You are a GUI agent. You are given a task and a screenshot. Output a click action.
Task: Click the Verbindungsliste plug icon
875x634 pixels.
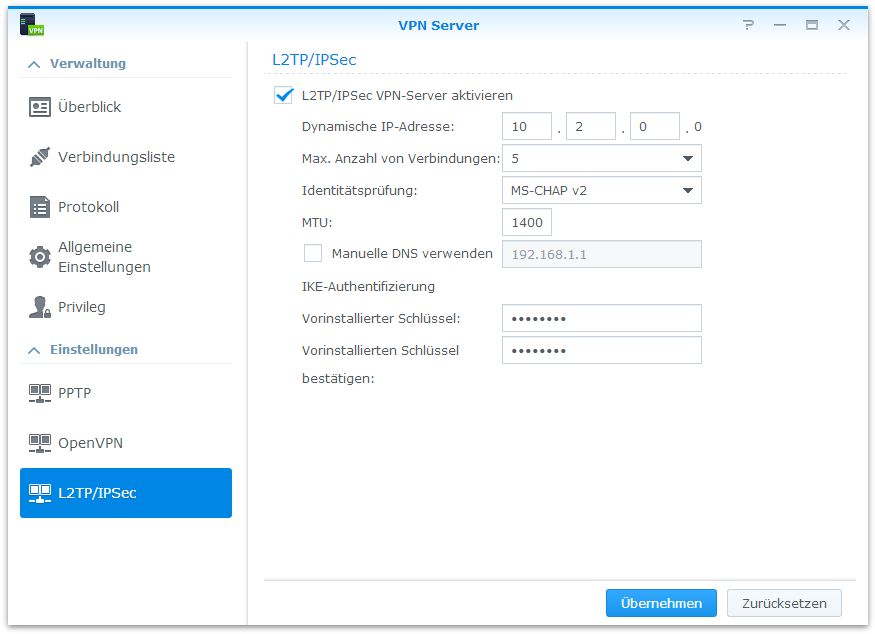40,157
